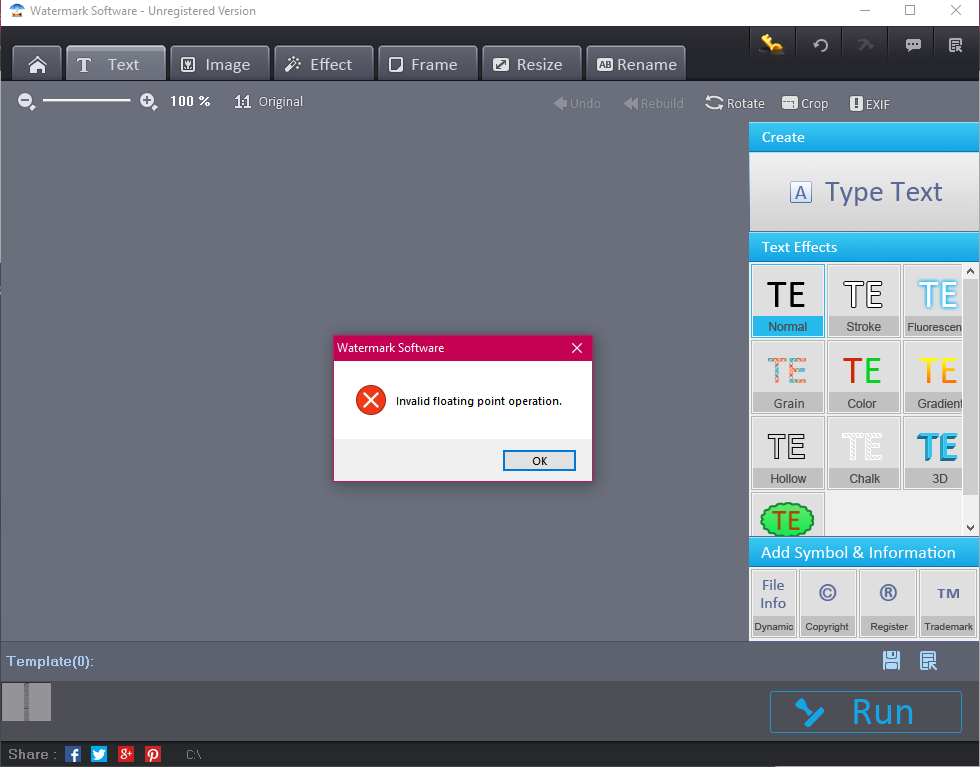Select the Fluorescent text effect
980x767 pixels.
coord(933,300)
